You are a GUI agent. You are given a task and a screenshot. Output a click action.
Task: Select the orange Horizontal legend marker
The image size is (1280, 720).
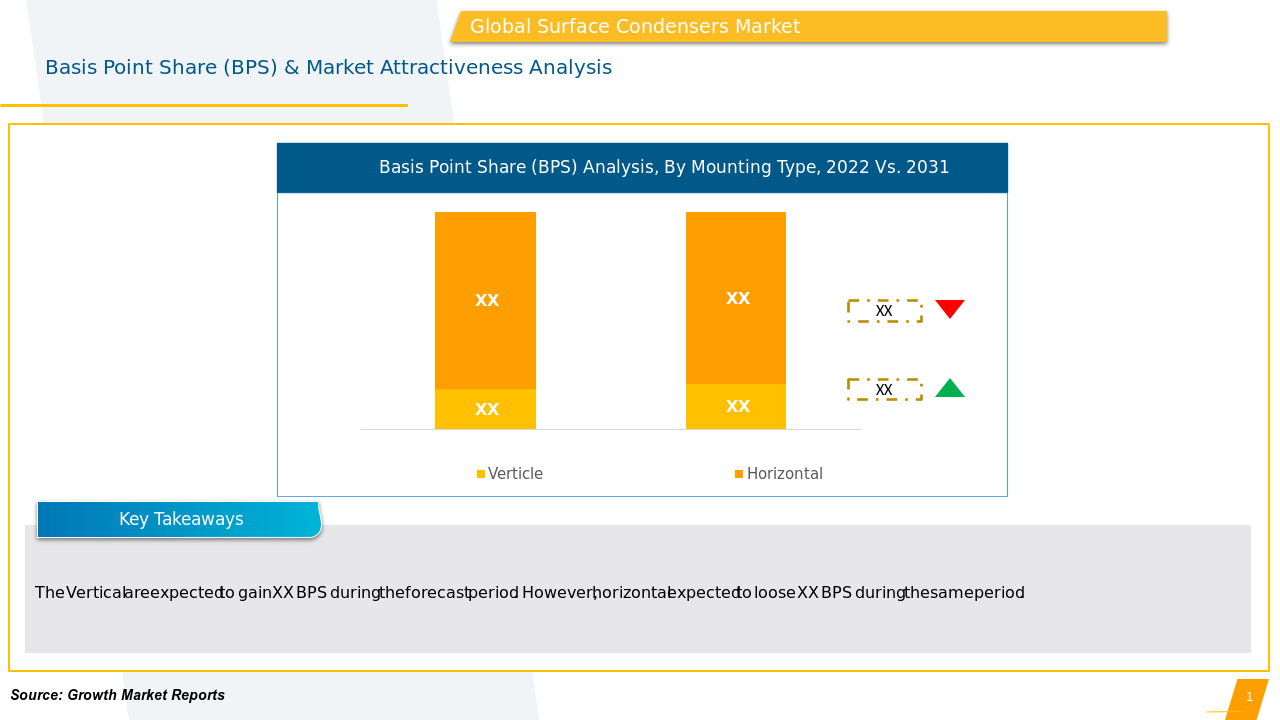coord(739,474)
